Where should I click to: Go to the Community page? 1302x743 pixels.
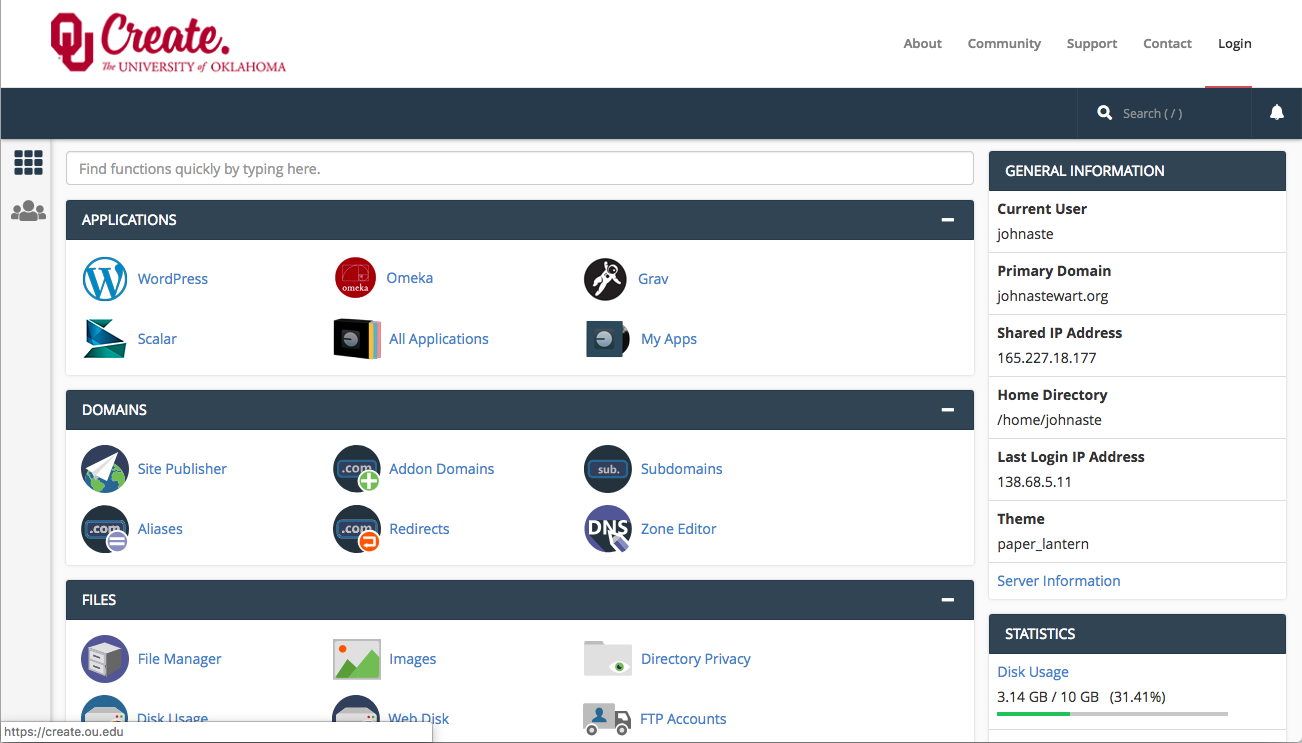pyautogui.click(x=1004, y=43)
